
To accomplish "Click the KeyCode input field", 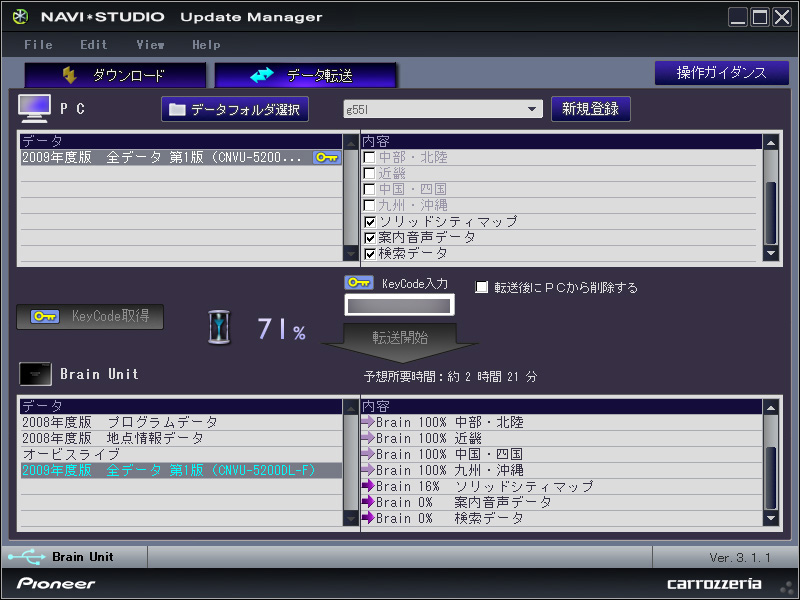I will coord(399,305).
